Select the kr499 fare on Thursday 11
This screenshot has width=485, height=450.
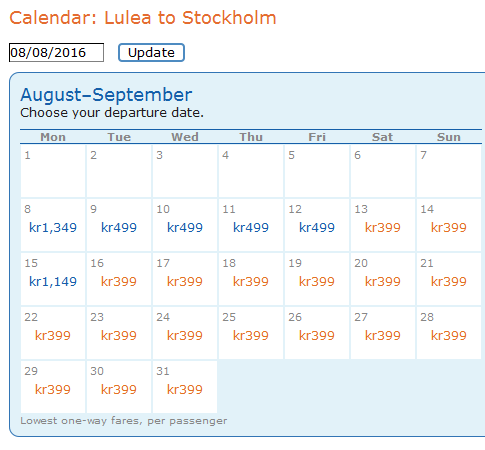(251, 228)
